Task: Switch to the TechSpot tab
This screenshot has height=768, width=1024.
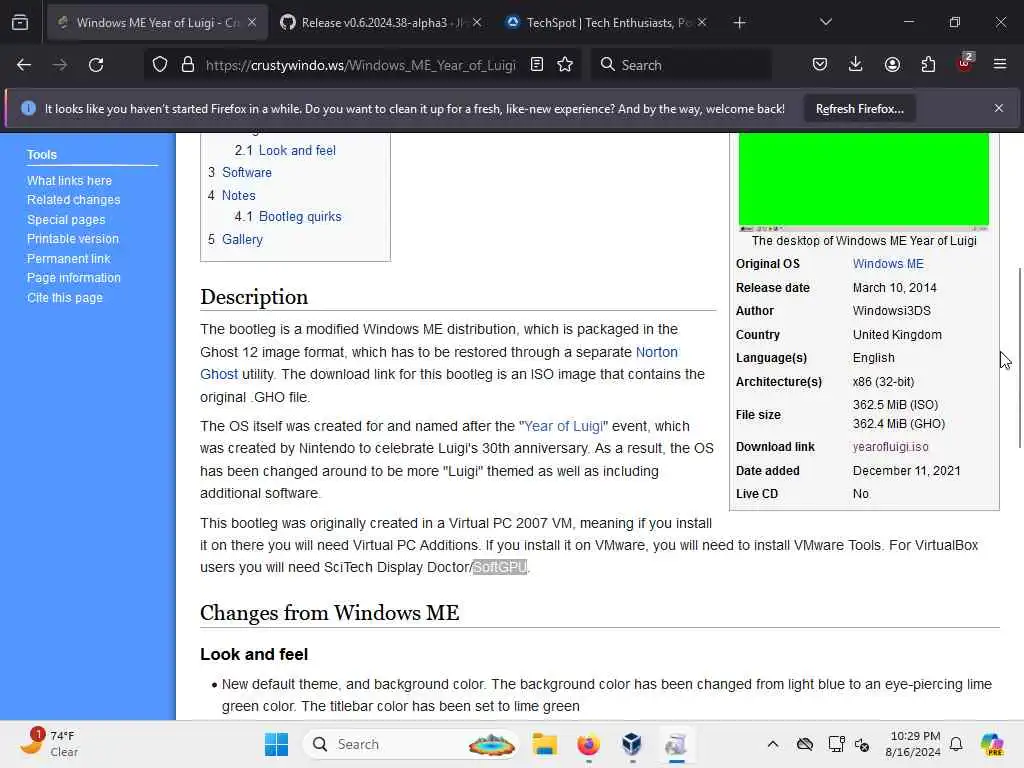Action: [606, 23]
